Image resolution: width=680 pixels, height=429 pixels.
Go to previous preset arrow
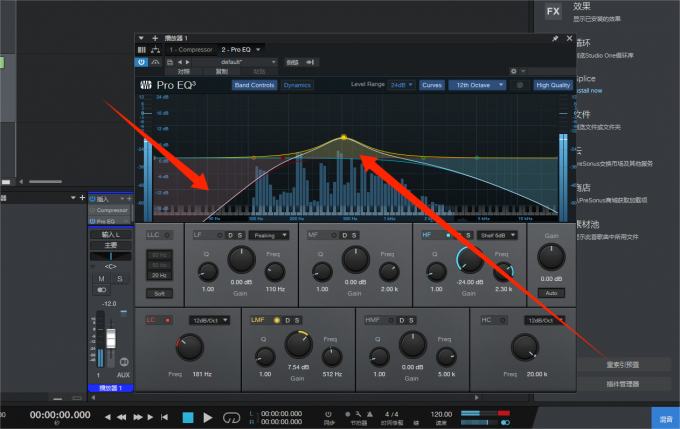click(180, 62)
